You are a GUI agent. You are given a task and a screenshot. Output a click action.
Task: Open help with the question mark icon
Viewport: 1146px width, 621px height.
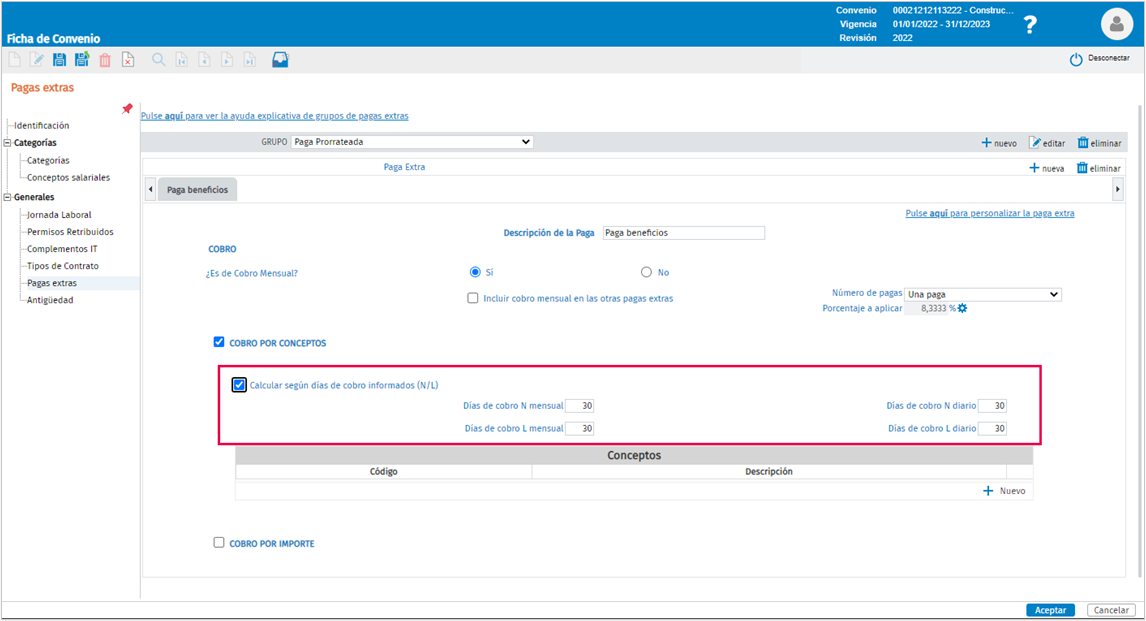1030,25
